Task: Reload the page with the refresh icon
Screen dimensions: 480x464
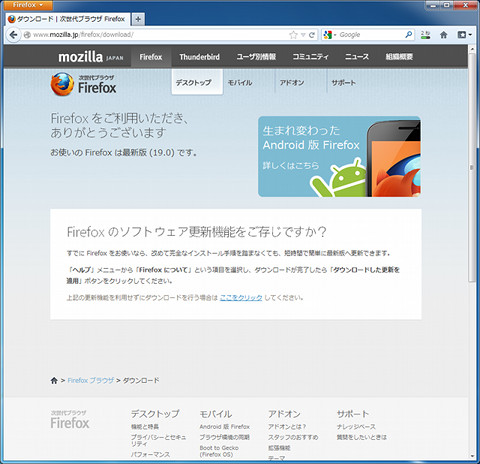Action: [312, 35]
